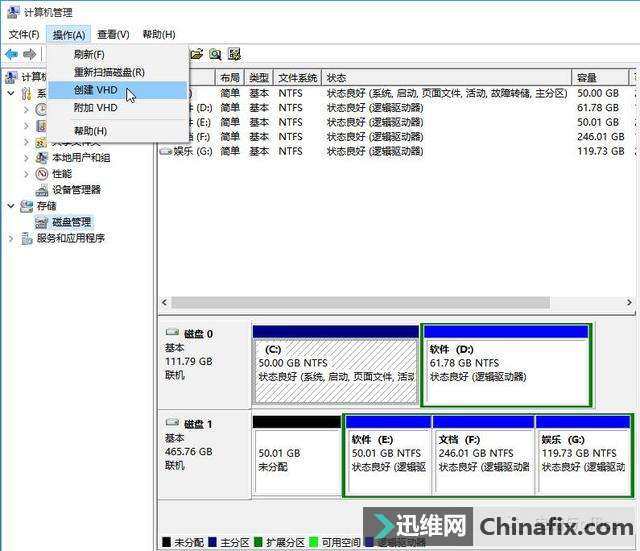Collapse the 存储 tree node
The height and width of the screenshot is (551, 640).
click(11, 206)
